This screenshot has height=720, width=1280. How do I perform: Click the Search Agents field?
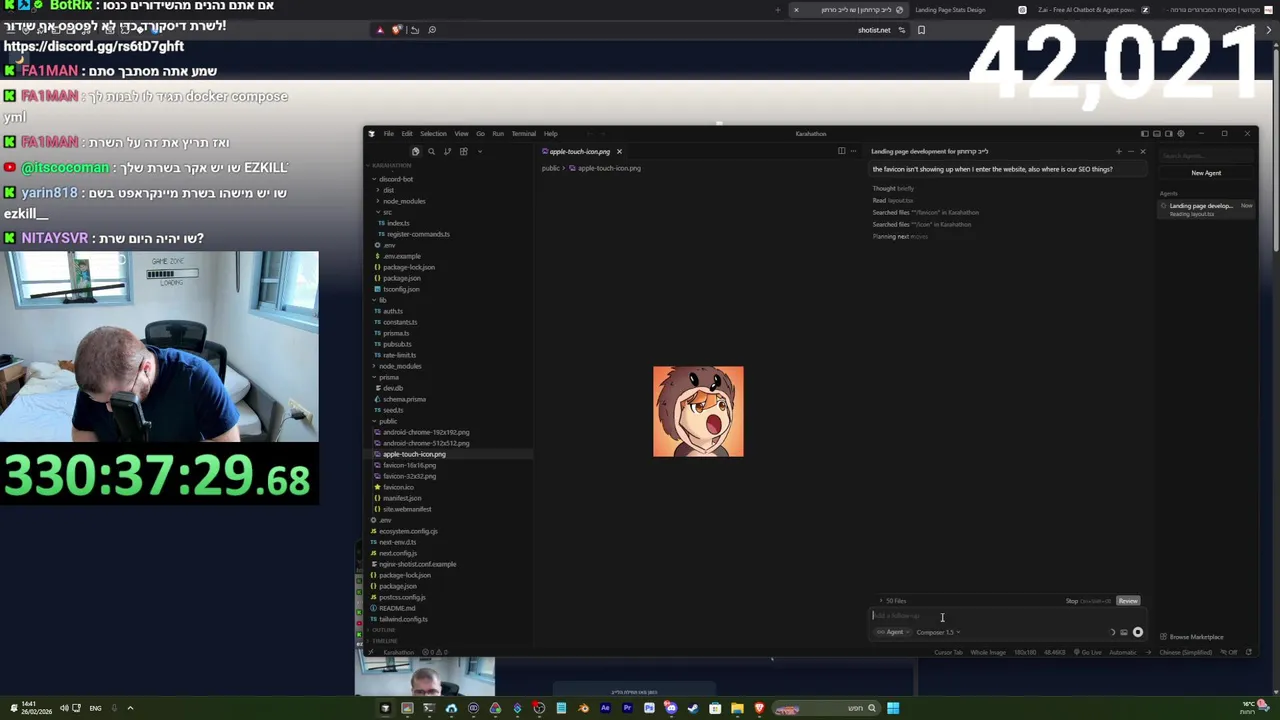1206,155
